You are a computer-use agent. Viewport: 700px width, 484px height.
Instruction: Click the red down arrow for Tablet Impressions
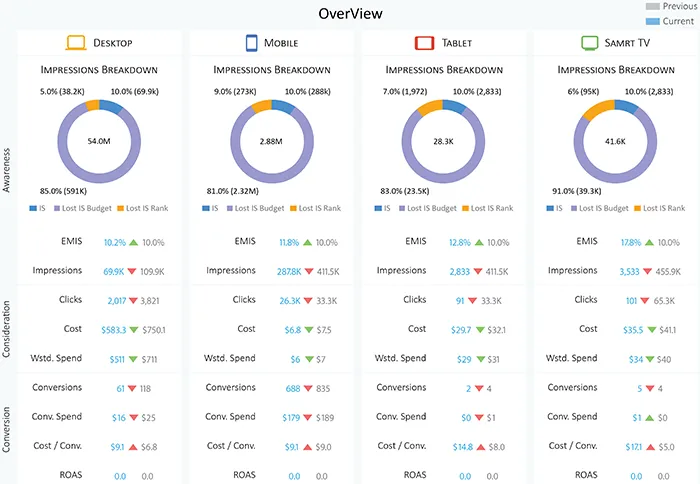coord(478,271)
